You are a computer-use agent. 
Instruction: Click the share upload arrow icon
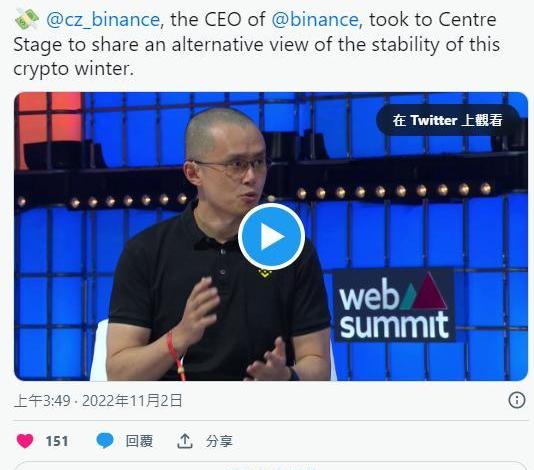(x=185, y=441)
